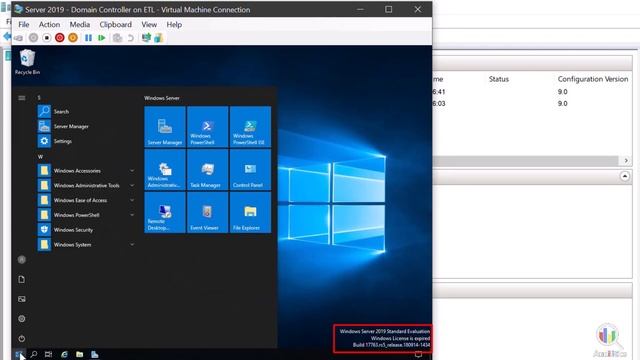Sort by the Configuration Version column

coord(593,79)
